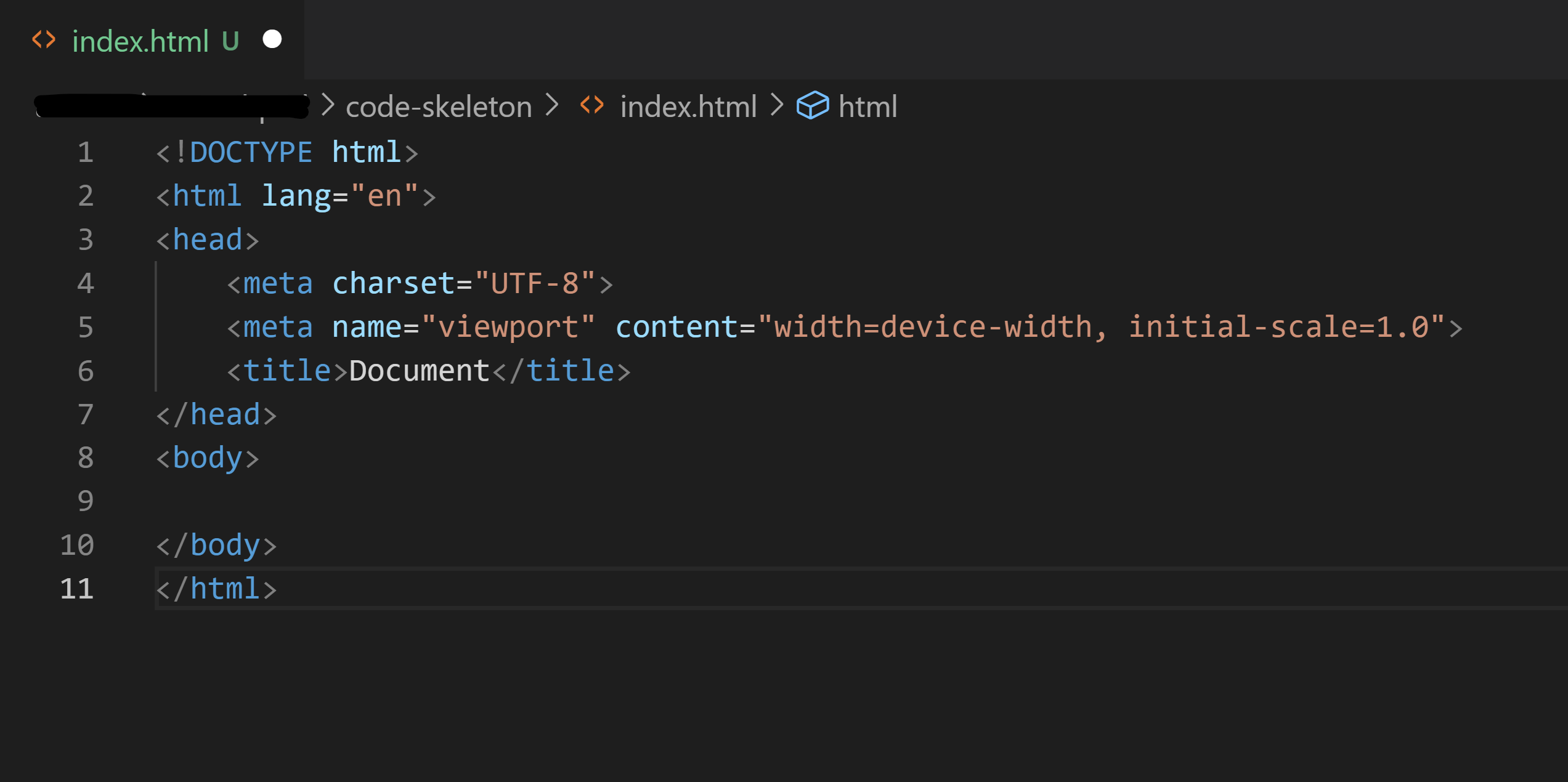The height and width of the screenshot is (782, 1568).
Task: Click line number 10 in gutter
Action: (x=77, y=546)
